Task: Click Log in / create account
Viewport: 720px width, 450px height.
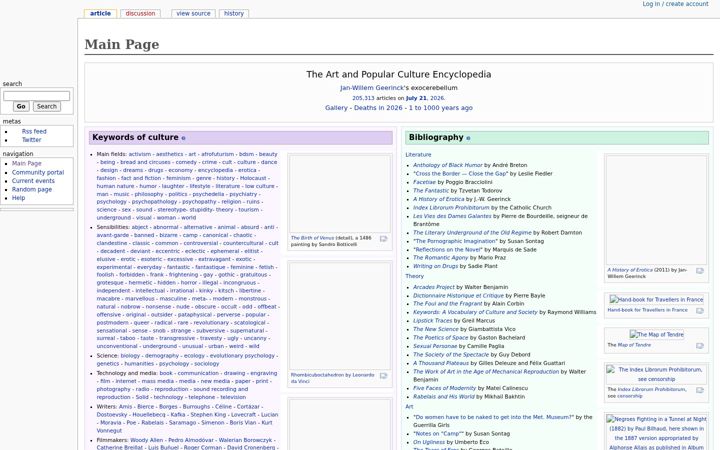Action: (x=675, y=4)
